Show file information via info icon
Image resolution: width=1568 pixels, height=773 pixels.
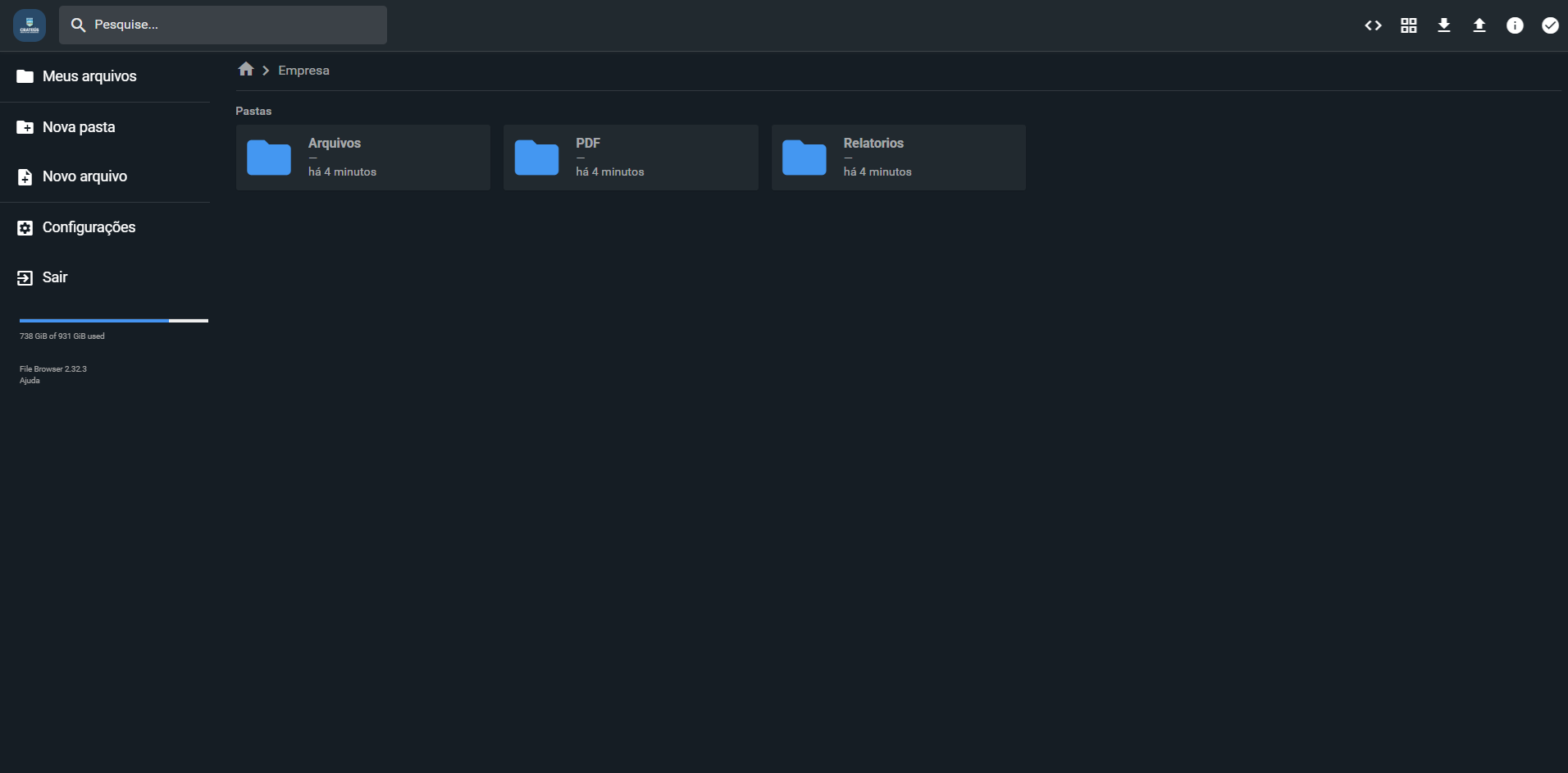1514,25
